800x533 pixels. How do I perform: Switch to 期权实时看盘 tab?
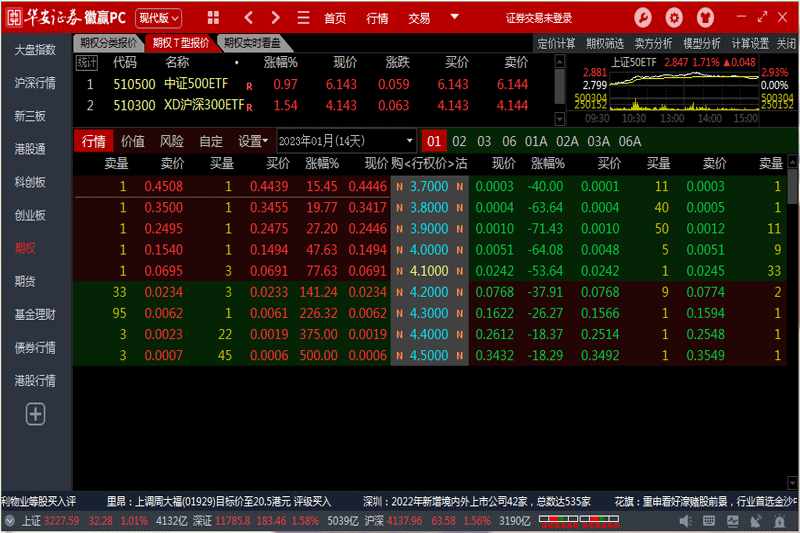tap(252, 43)
